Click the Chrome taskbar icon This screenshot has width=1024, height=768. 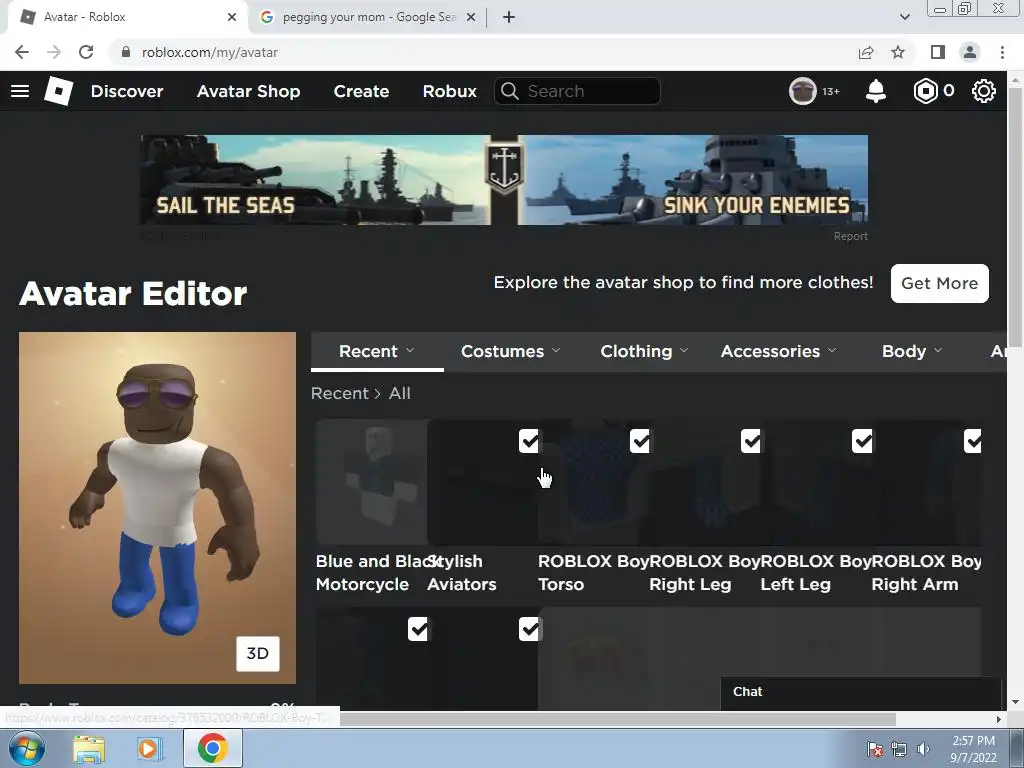(x=212, y=748)
